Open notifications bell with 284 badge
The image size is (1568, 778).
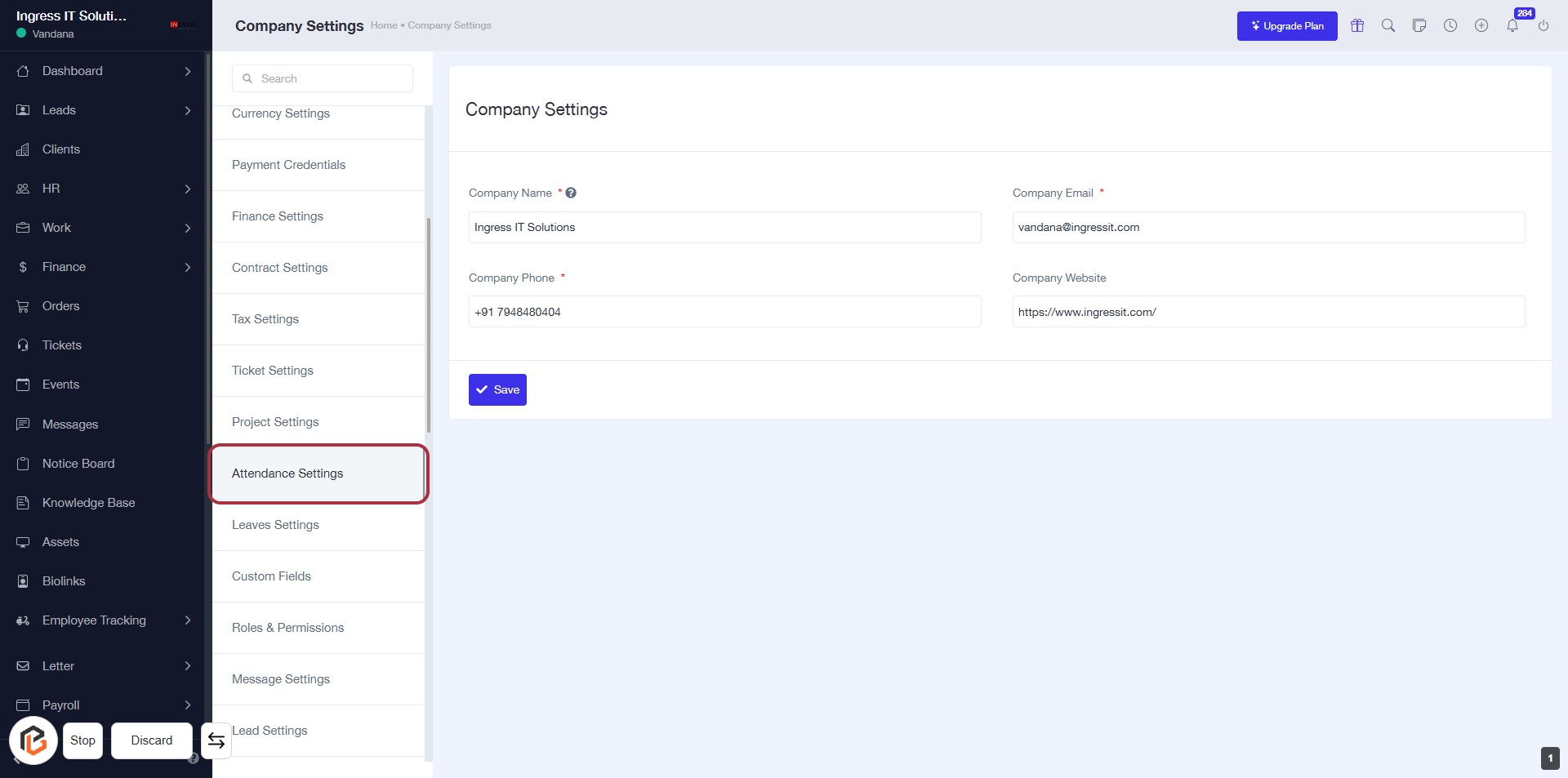pos(1512,25)
